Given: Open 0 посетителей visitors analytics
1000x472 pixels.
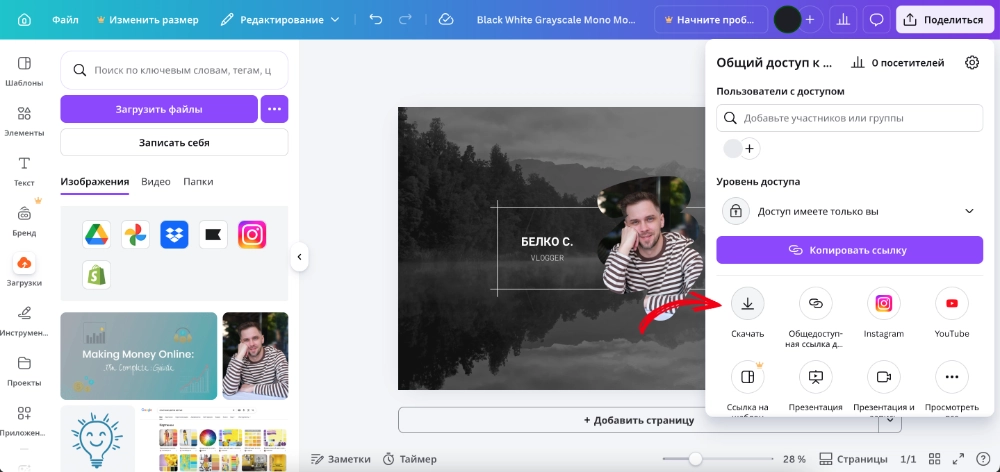Looking at the screenshot, I should coord(898,63).
